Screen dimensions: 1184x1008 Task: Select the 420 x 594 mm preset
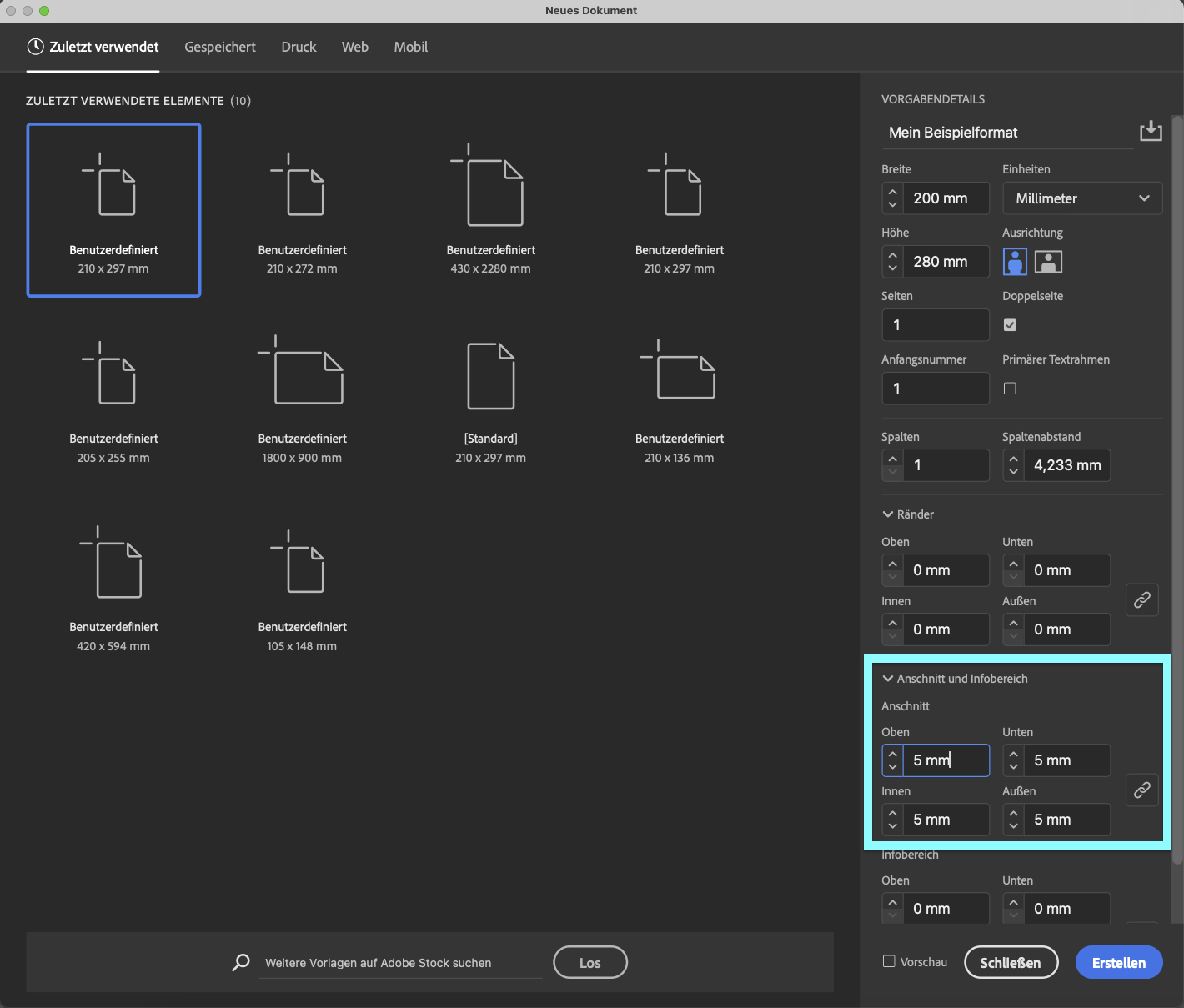tap(113, 588)
